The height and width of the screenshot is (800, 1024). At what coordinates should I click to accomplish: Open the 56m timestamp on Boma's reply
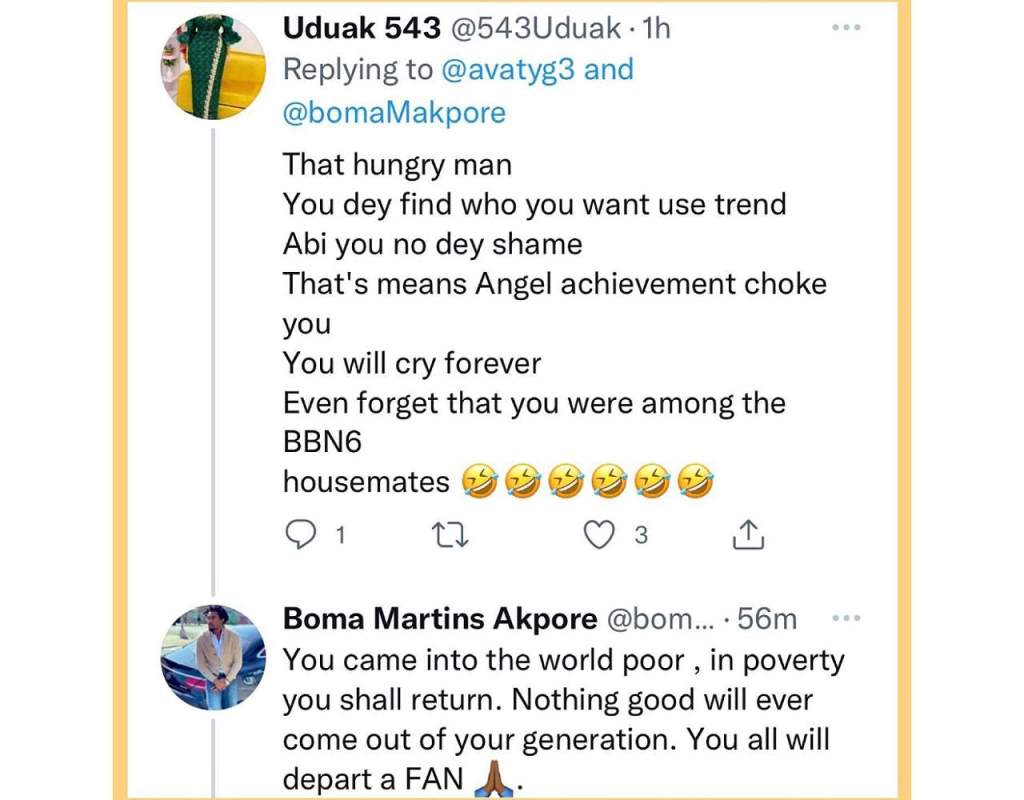click(767, 619)
